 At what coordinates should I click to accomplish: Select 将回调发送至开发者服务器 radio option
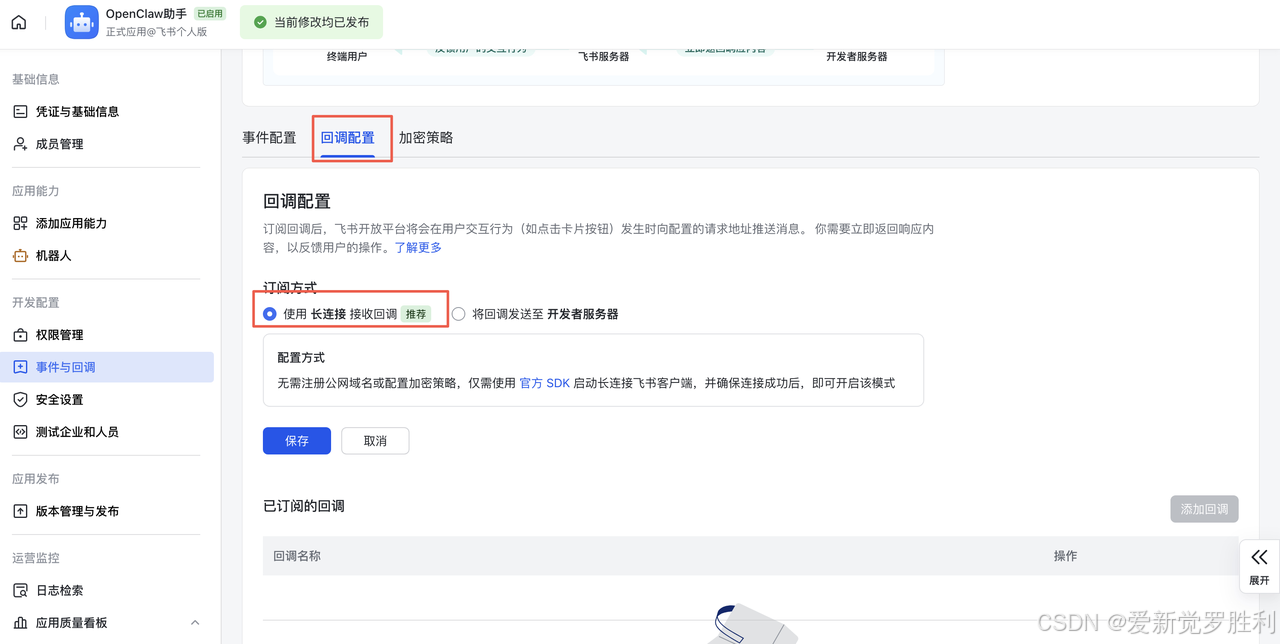(x=459, y=314)
